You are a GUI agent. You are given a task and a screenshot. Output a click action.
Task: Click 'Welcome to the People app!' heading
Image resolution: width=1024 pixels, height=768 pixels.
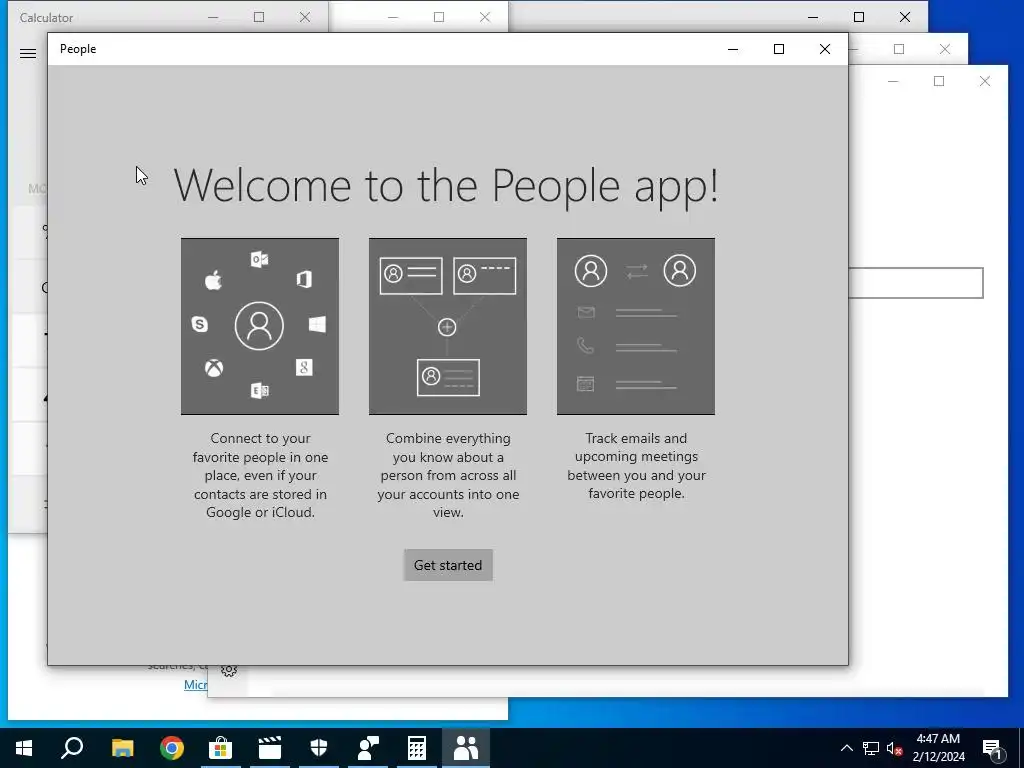[446, 185]
